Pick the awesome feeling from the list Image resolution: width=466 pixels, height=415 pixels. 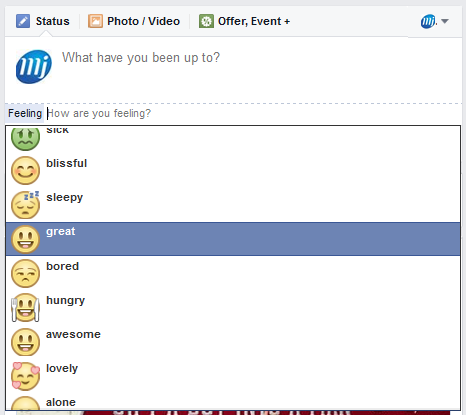(233, 342)
